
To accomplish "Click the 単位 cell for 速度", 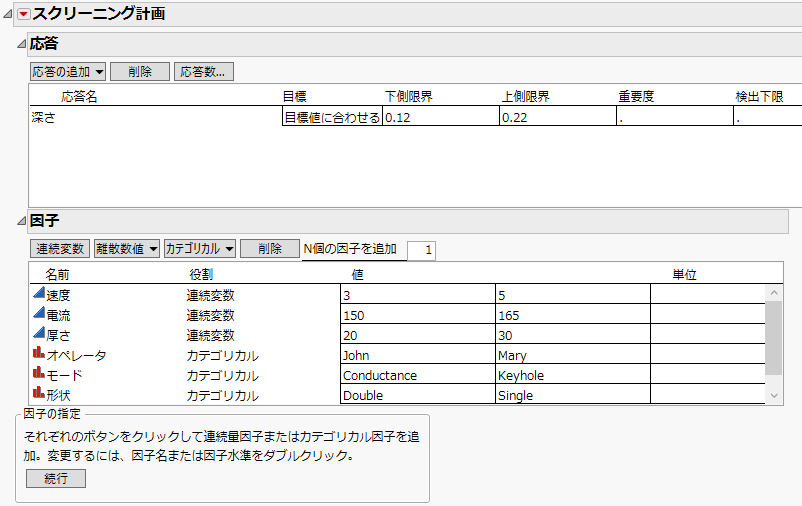I will [x=708, y=295].
